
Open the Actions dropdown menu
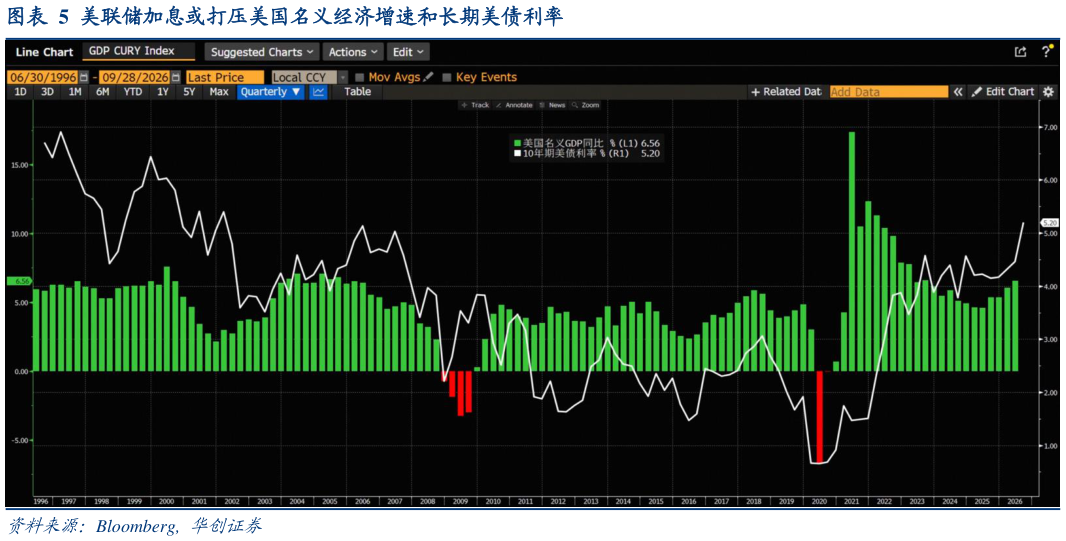(x=354, y=52)
